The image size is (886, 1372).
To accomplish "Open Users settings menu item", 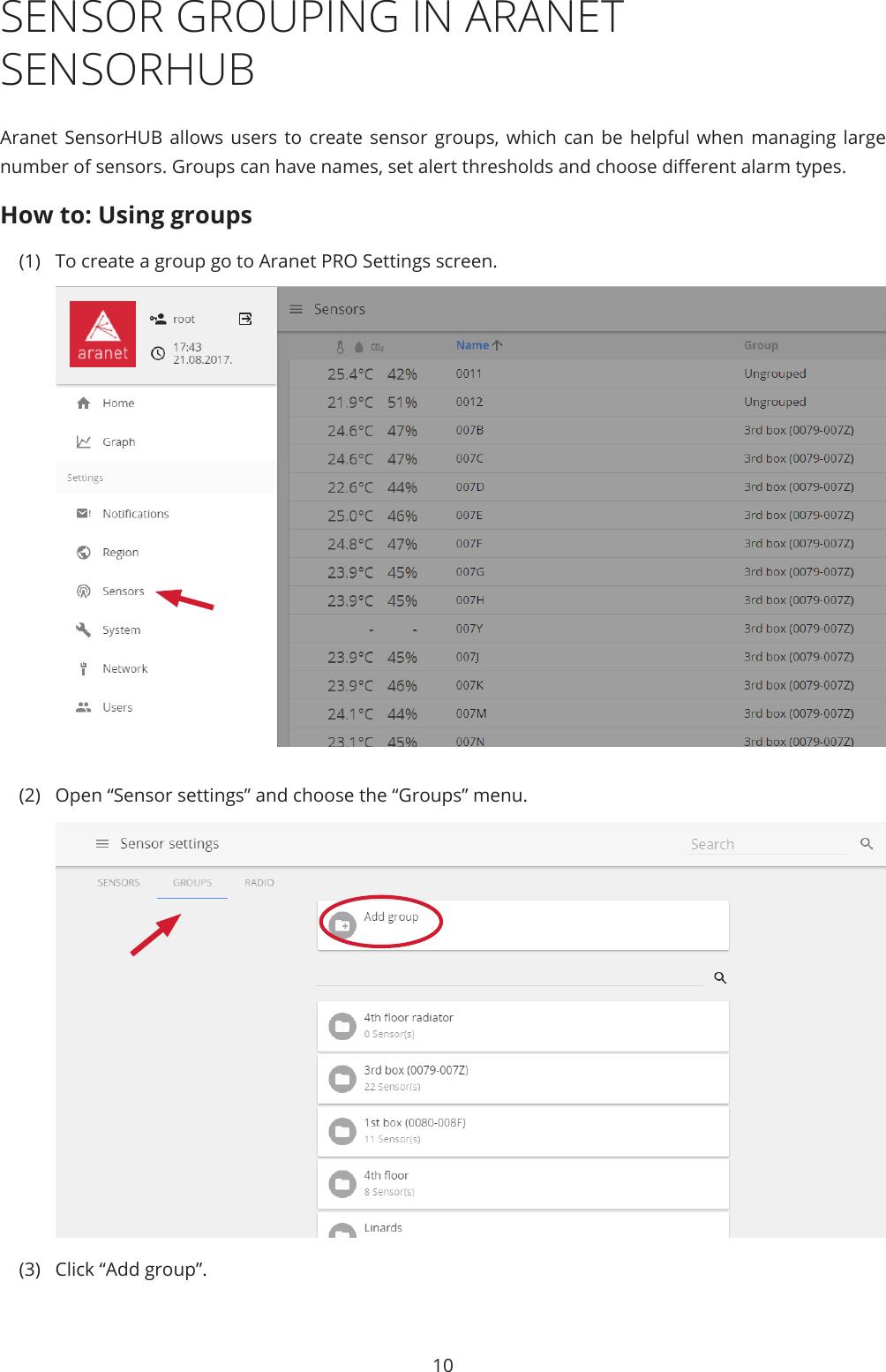I will (166, 707).
